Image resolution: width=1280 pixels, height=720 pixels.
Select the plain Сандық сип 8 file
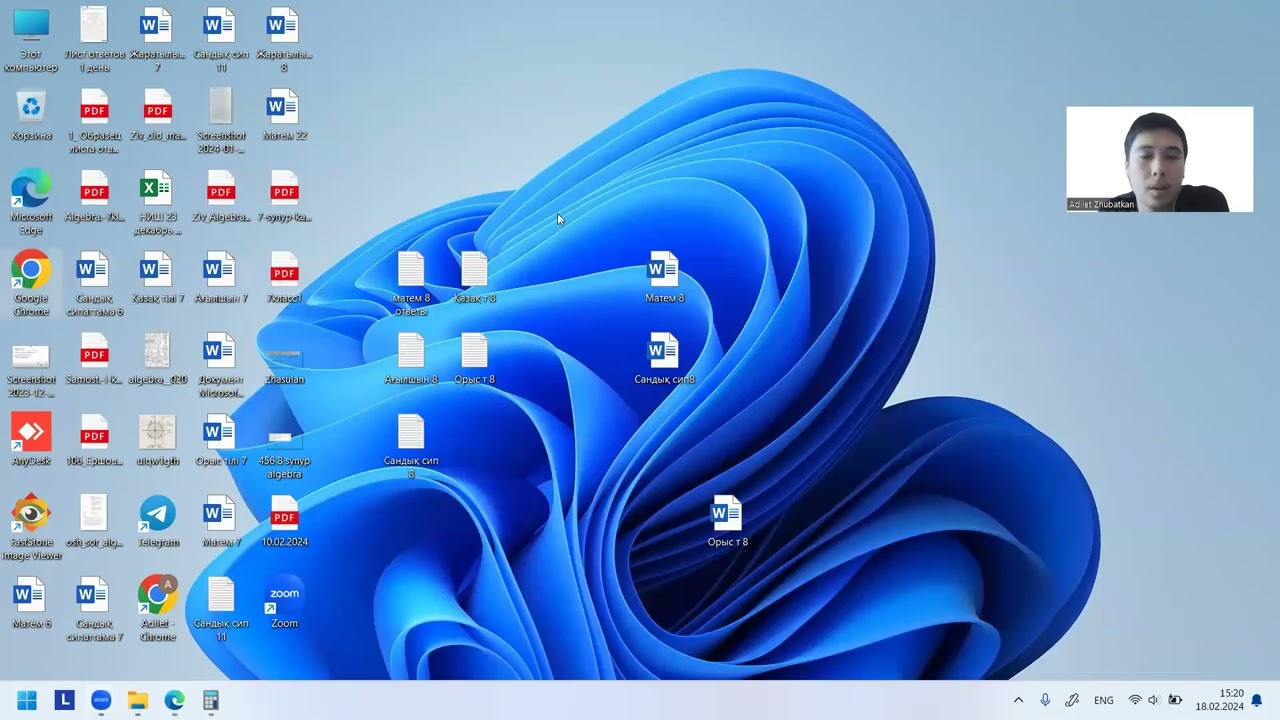(411, 446)
